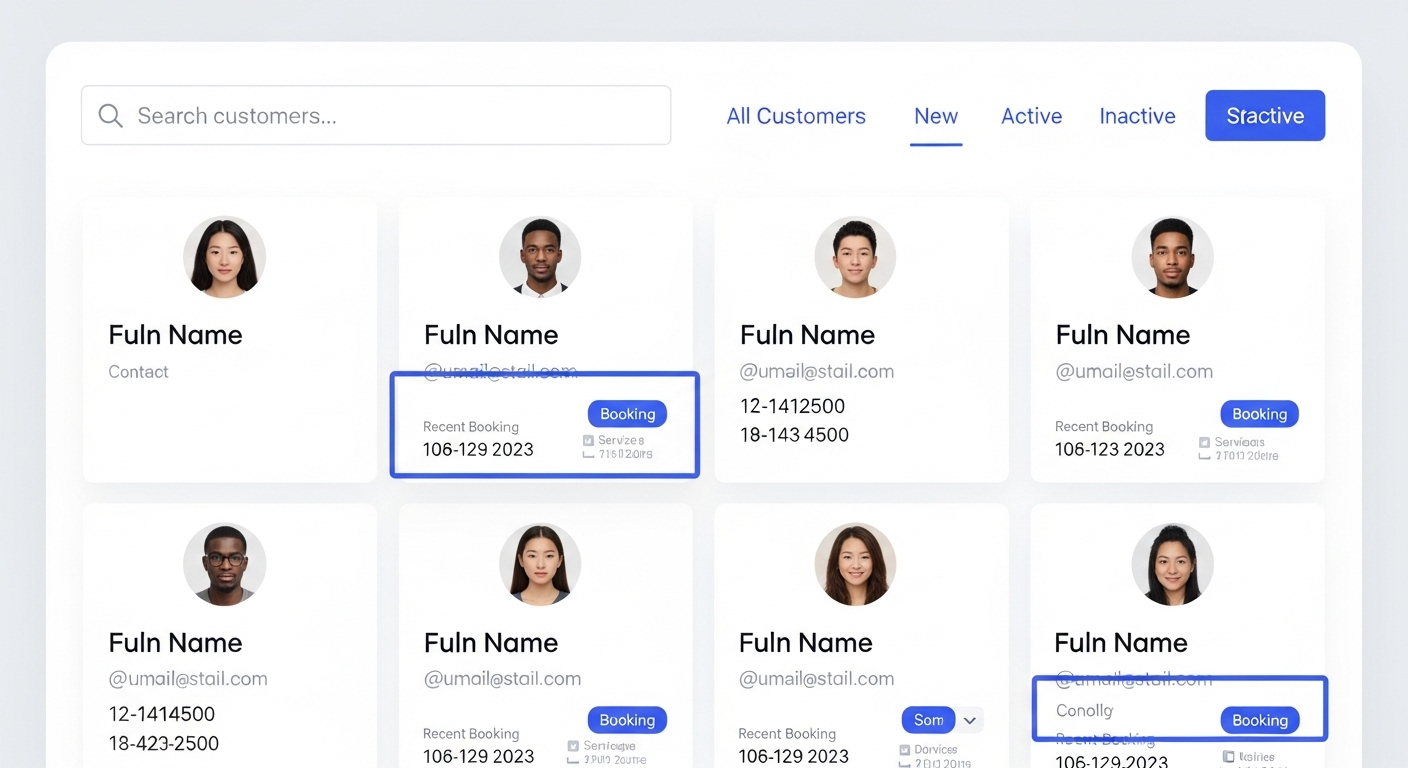The width and height of the screenshot is (1408, 768).
Task: Toggle checkbox under Booking in second bottom card
Action: (573, 746)
